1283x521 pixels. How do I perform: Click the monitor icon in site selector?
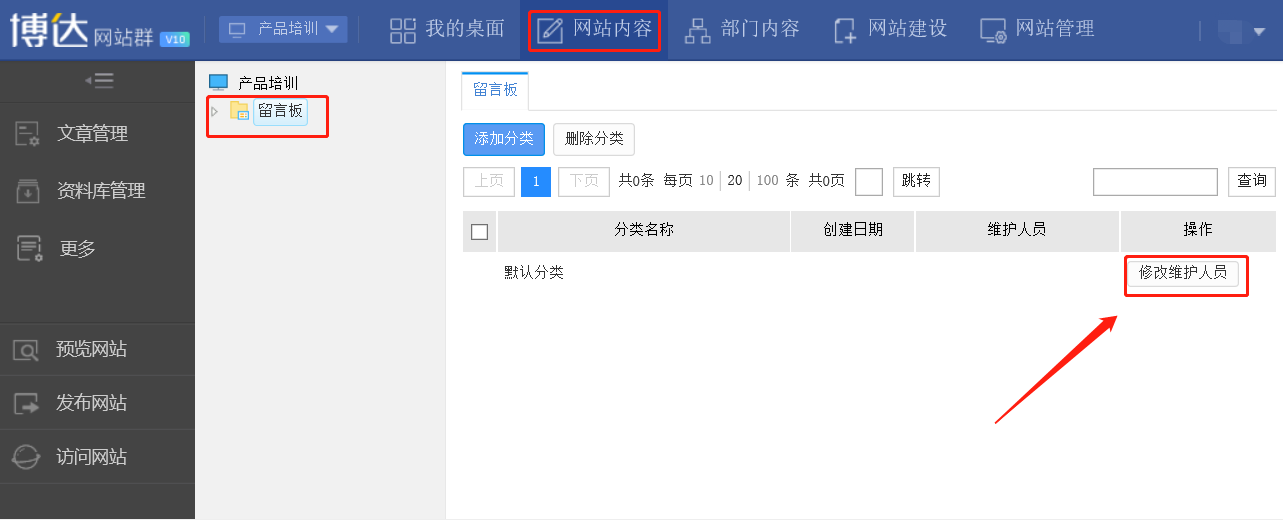click(x=238, y=29)
